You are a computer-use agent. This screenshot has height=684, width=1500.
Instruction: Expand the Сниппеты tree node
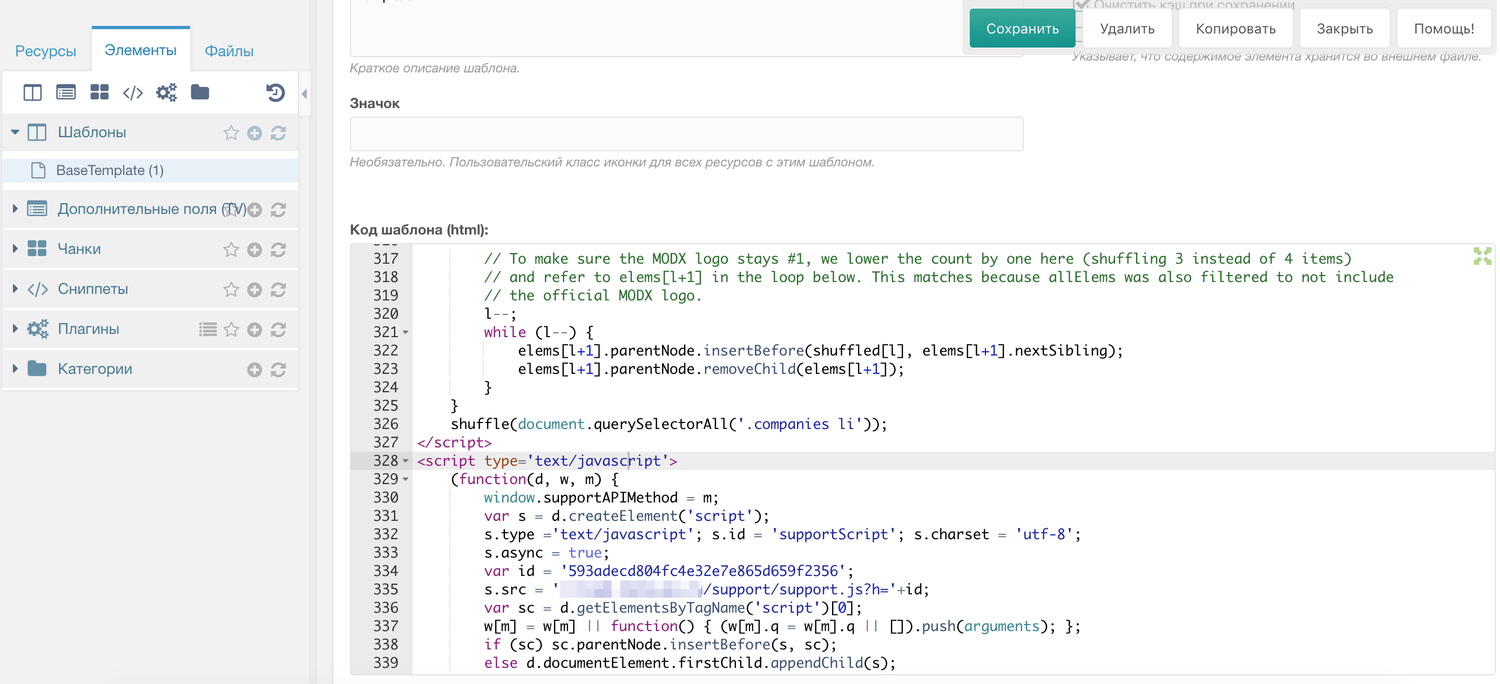point(15,289)
